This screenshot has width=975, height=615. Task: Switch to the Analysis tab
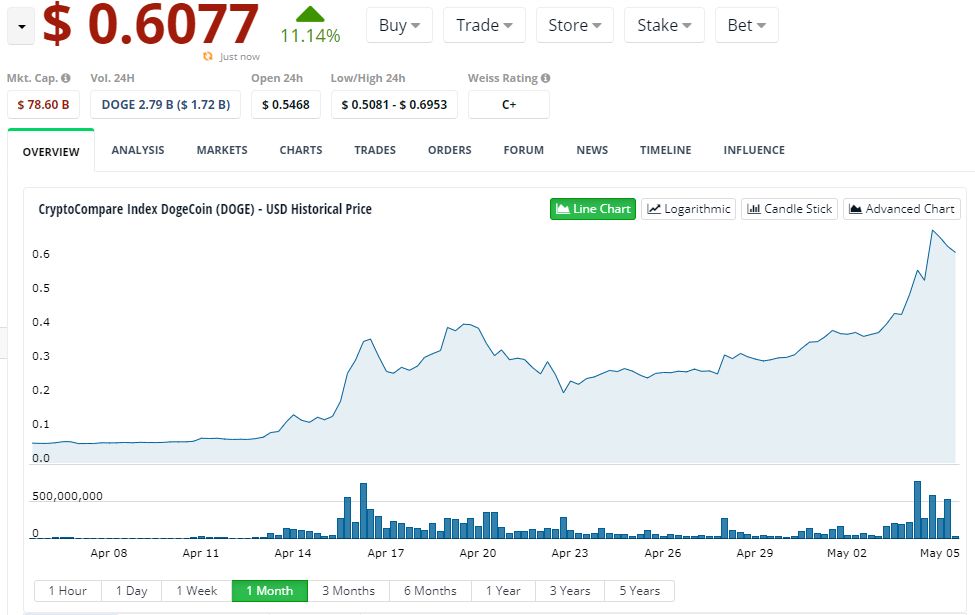(x=138, y=150)
